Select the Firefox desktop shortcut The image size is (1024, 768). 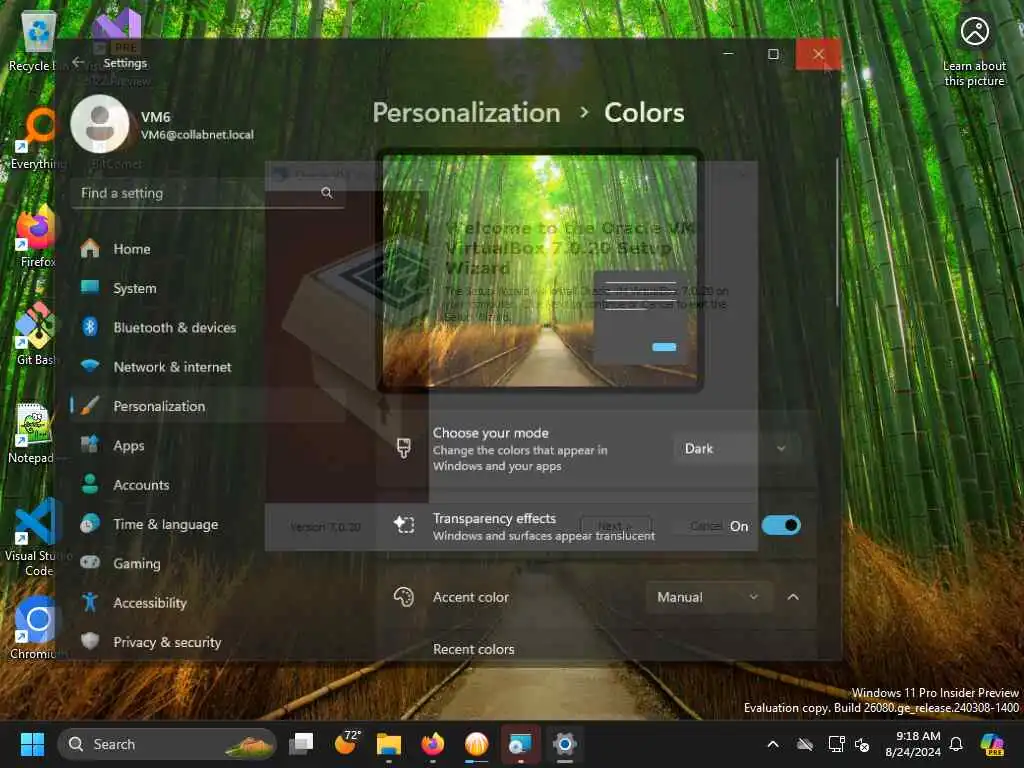(36, 236)
